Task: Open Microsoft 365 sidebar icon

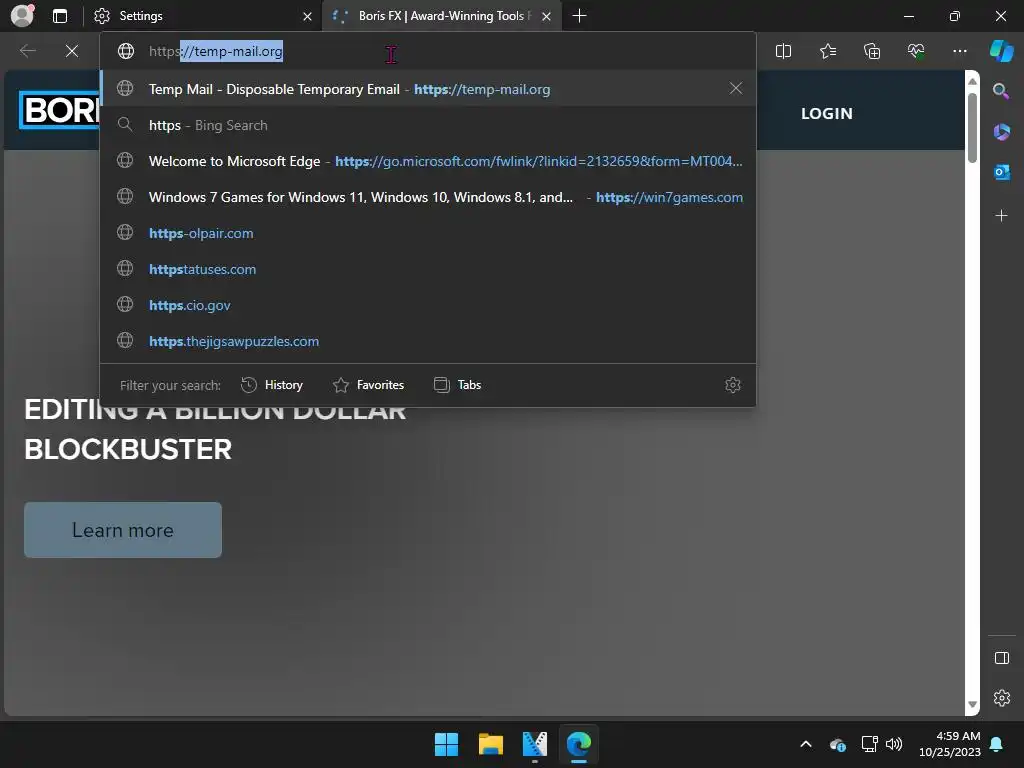Action: pyautogui.click(x=1001, y=132)
